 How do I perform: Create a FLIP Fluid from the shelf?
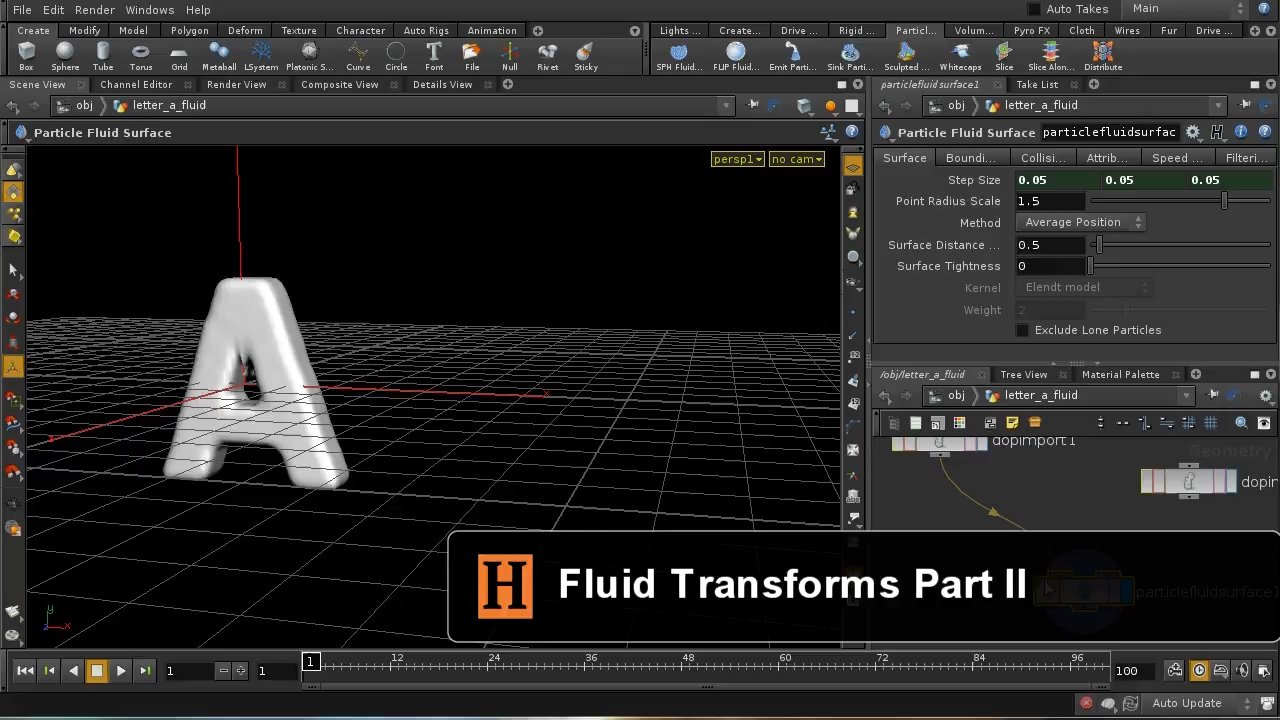736,55
